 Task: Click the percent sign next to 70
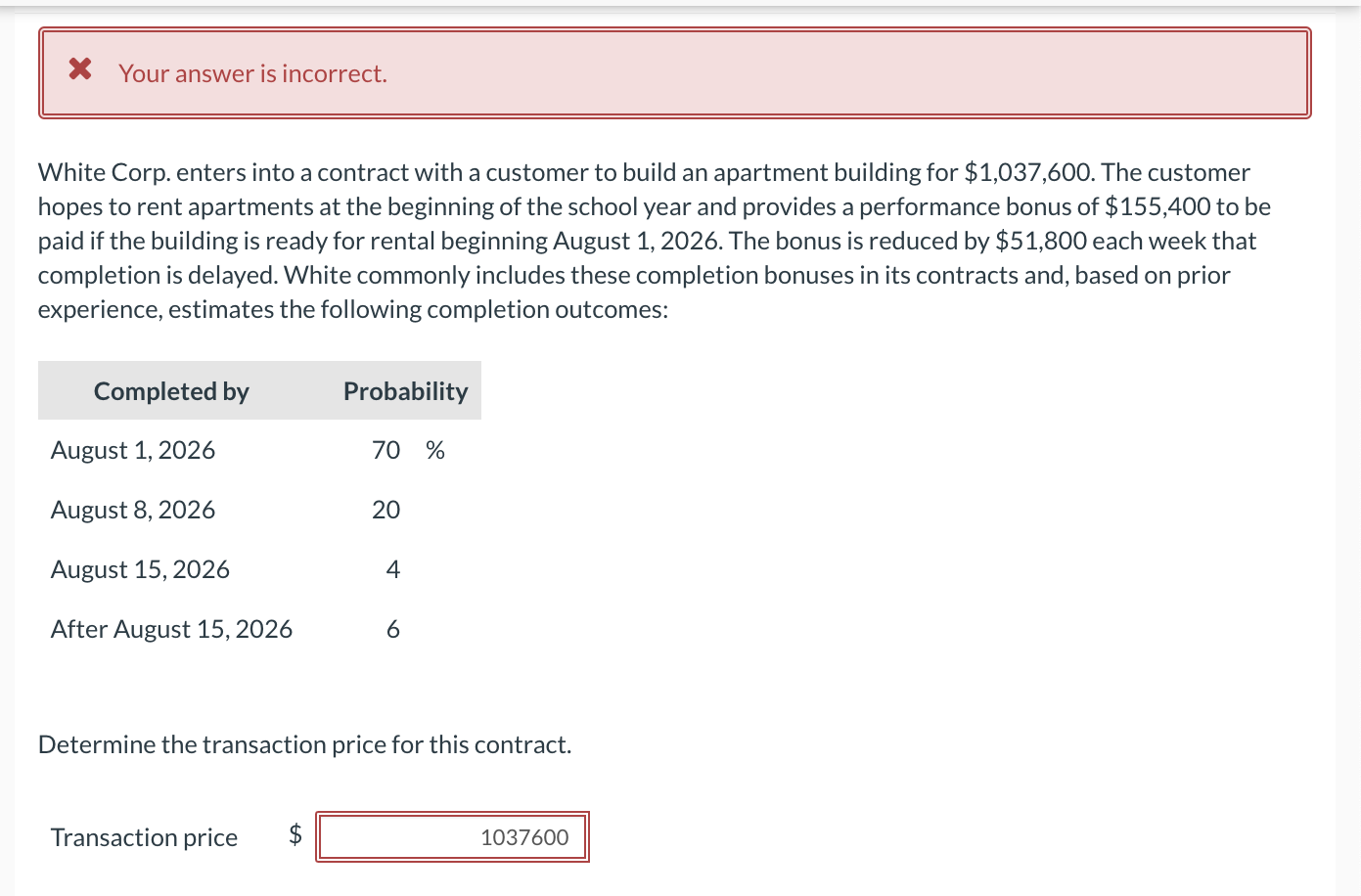pyautogui.click(x=434, y=449)
